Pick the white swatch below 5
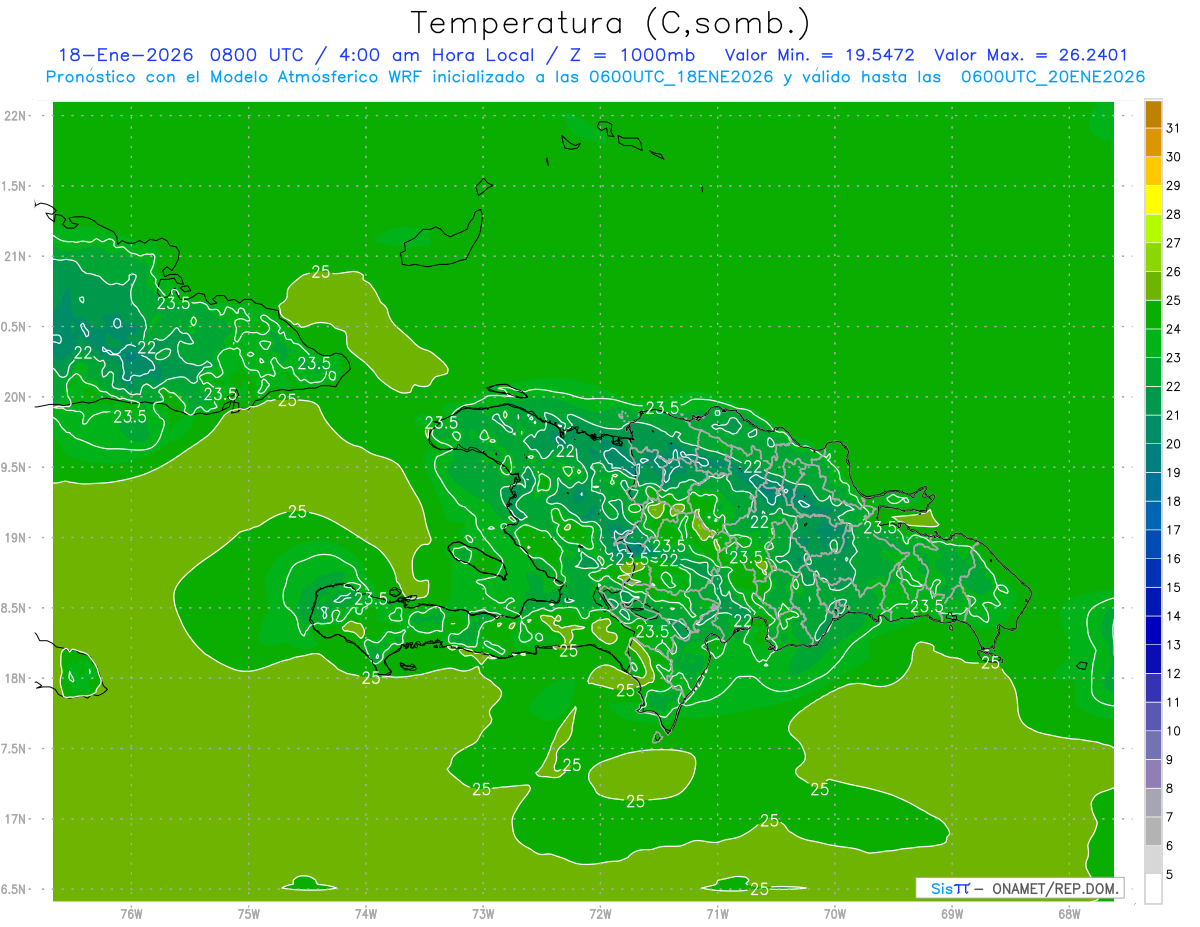 [1153, 889]
